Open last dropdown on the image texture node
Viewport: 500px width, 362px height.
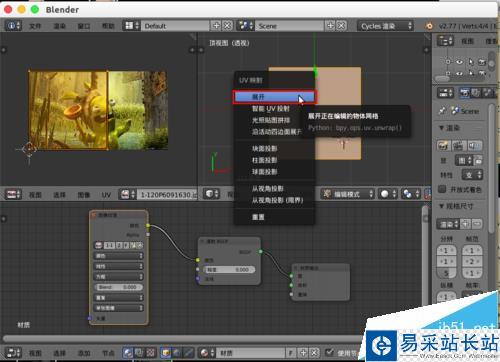pyautogui.click(x=119, y=308)
